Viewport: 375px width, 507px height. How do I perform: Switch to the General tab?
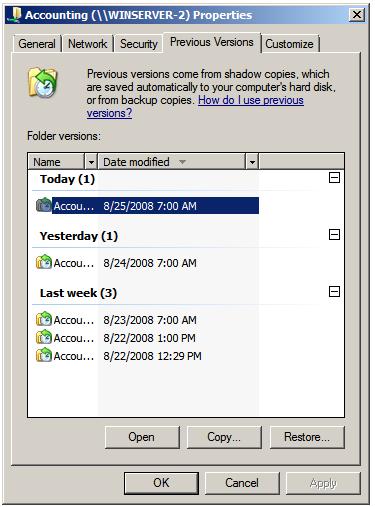[37, 44]
